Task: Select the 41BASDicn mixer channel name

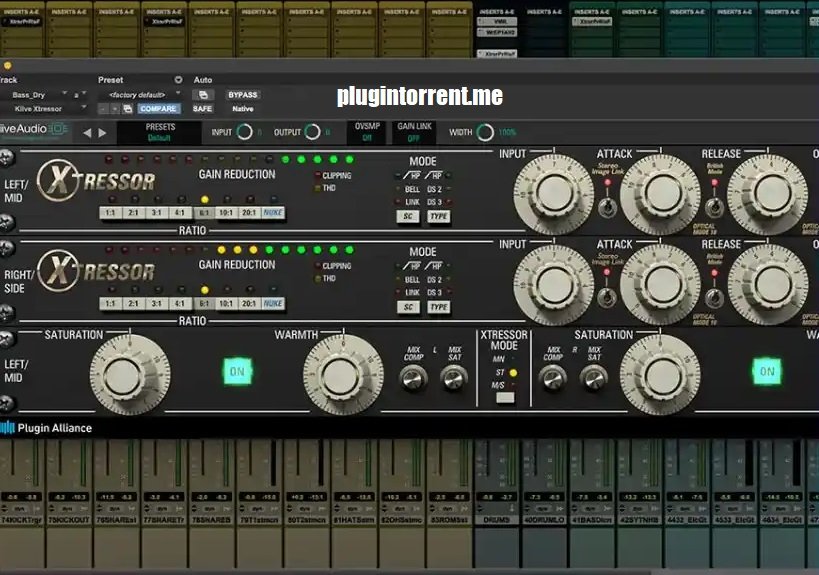Action: tap(591, 520)
